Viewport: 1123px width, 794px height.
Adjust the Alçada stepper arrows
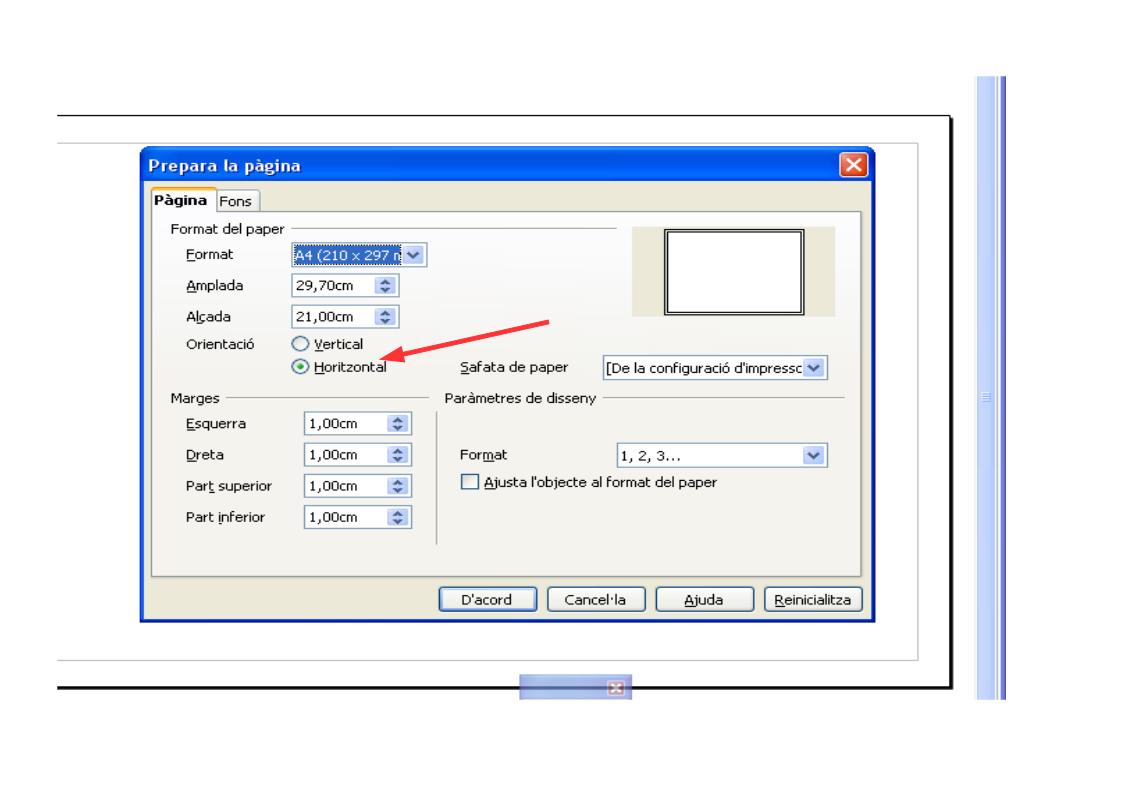tap(385, 316)
